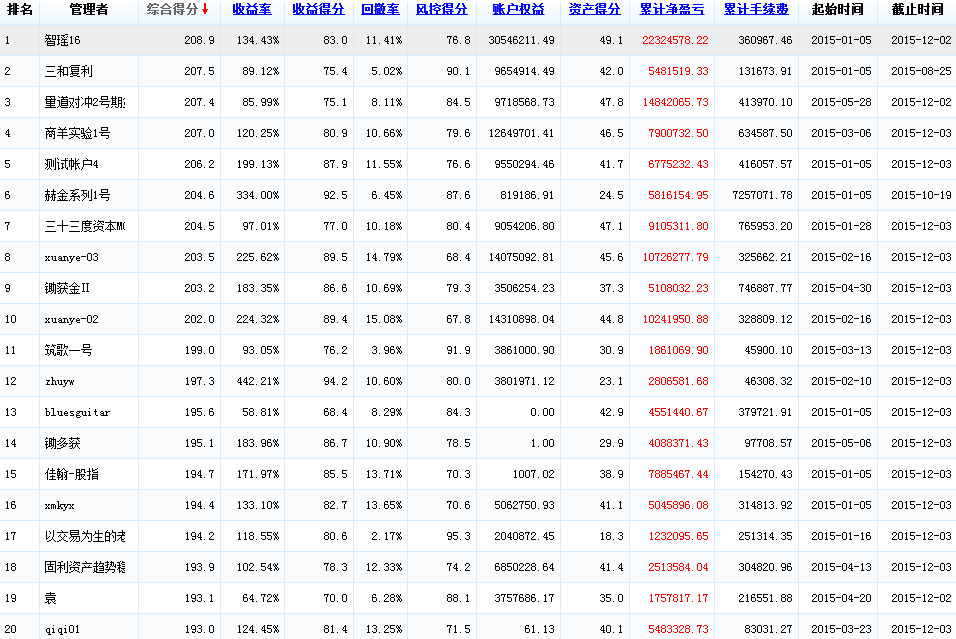Click the account equity value 30546211.49

[x=521, y=40]
